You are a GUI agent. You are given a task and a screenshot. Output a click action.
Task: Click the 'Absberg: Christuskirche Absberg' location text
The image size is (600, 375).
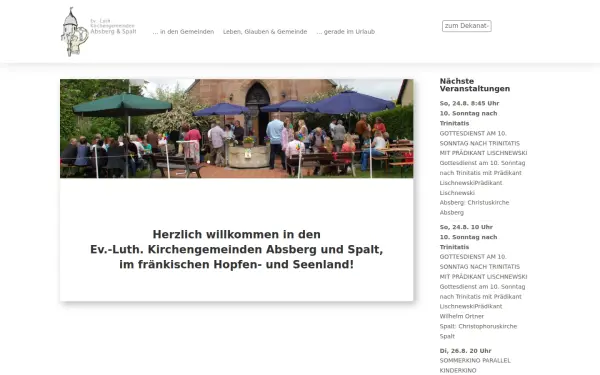pos(474,207)
